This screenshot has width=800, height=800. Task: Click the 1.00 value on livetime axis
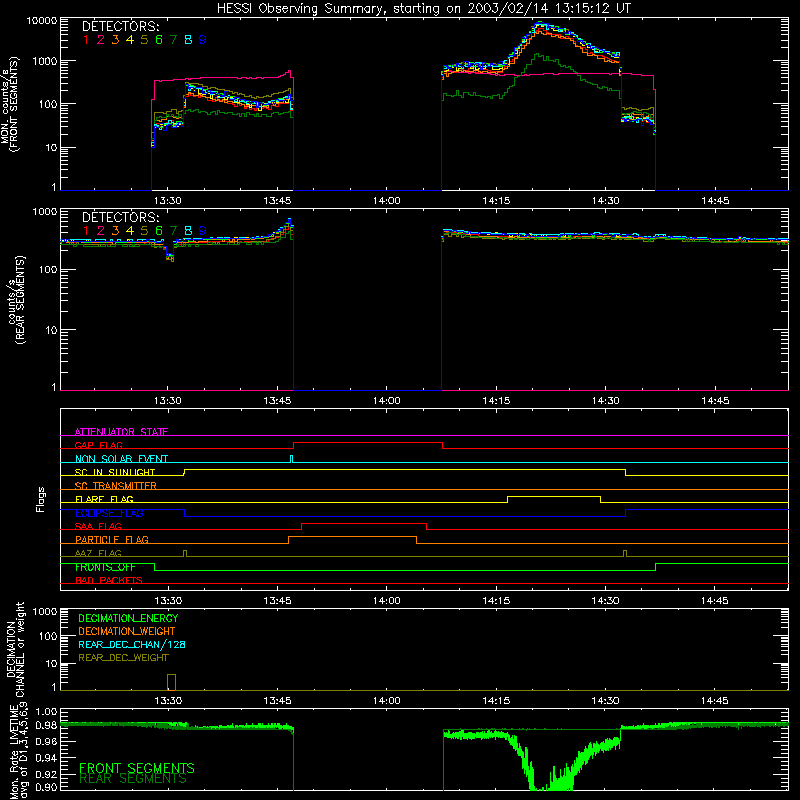pyautogui.click(x=46, y=712)
